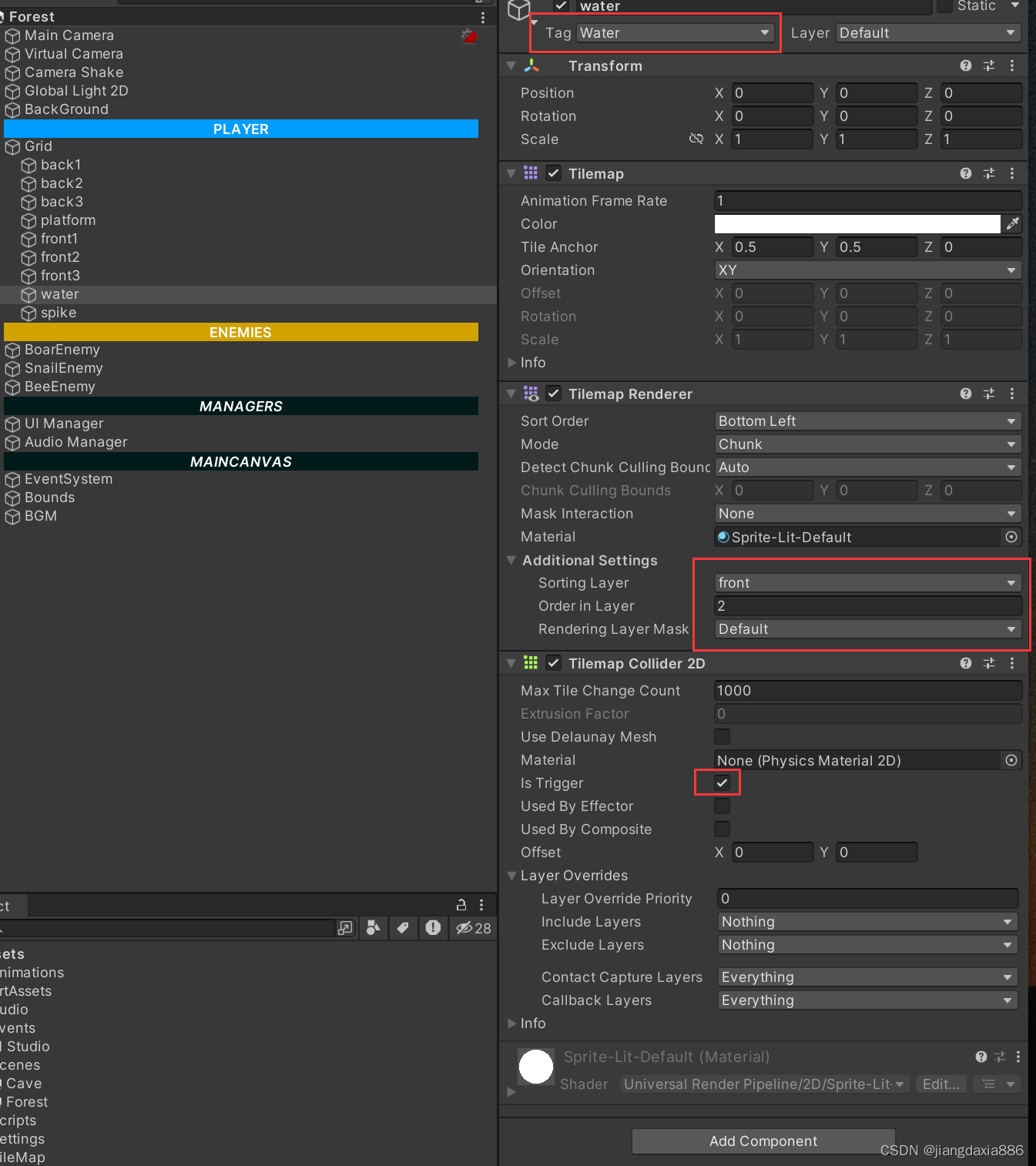Open Project panel options menu
The height and width of the screenshot is (1166, 1036).
(481, 905)
